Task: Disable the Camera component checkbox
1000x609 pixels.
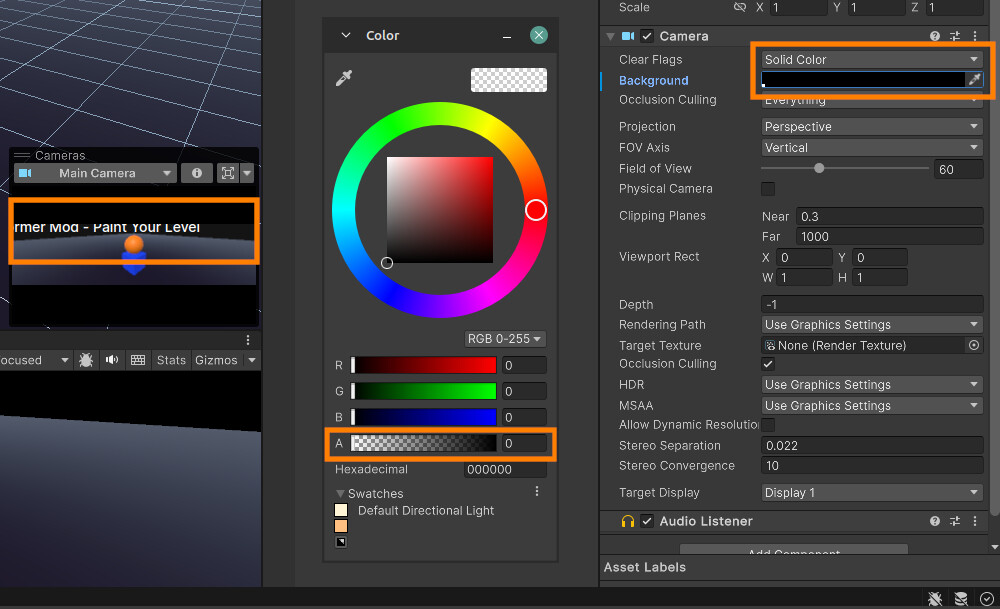Action: (647, 36)
